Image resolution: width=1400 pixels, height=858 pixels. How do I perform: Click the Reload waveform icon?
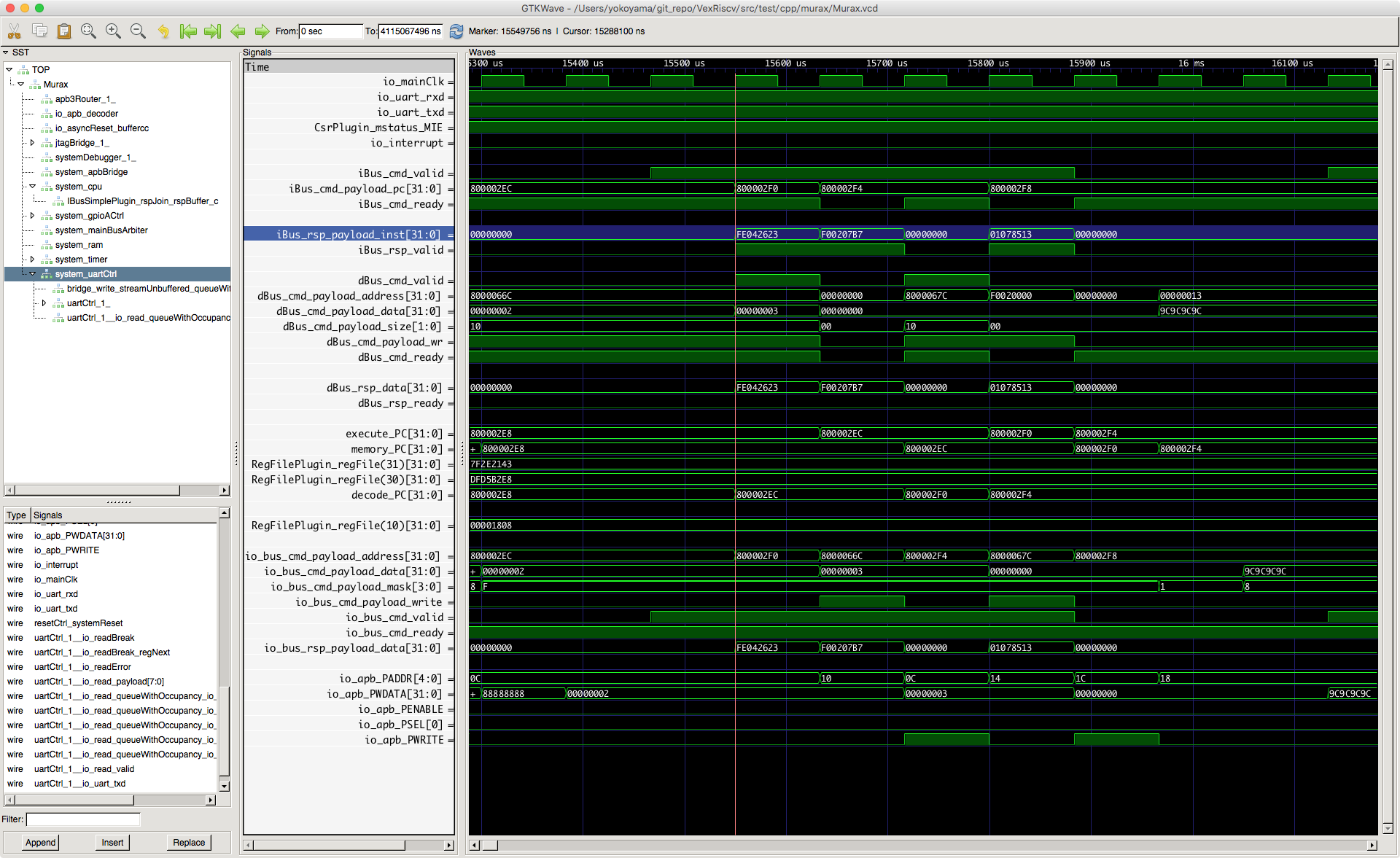coord(456,31)
